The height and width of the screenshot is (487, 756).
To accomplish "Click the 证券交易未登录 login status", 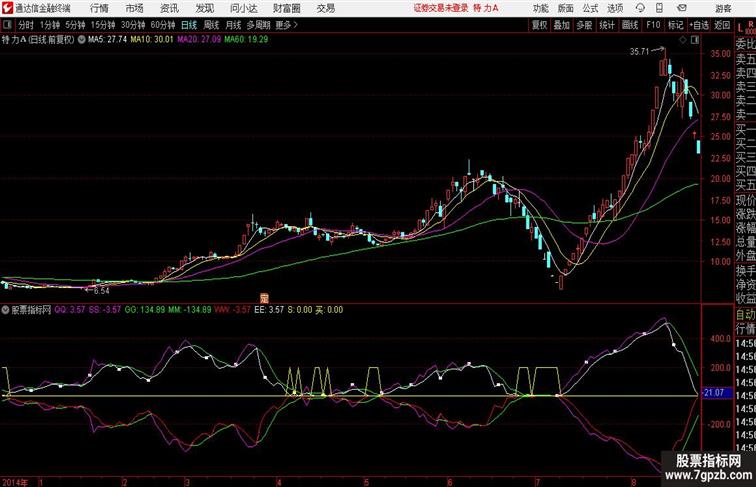I will pos(441,8).
